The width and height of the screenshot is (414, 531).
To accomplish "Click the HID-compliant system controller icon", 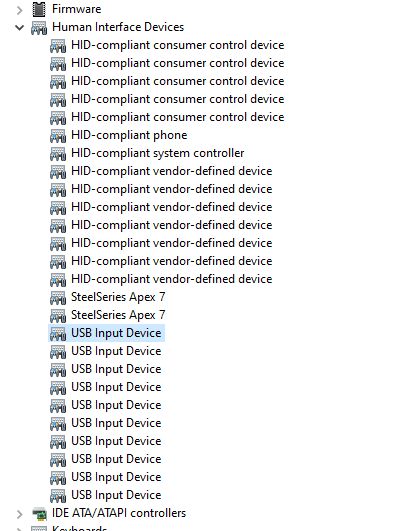I will [58, 153].
